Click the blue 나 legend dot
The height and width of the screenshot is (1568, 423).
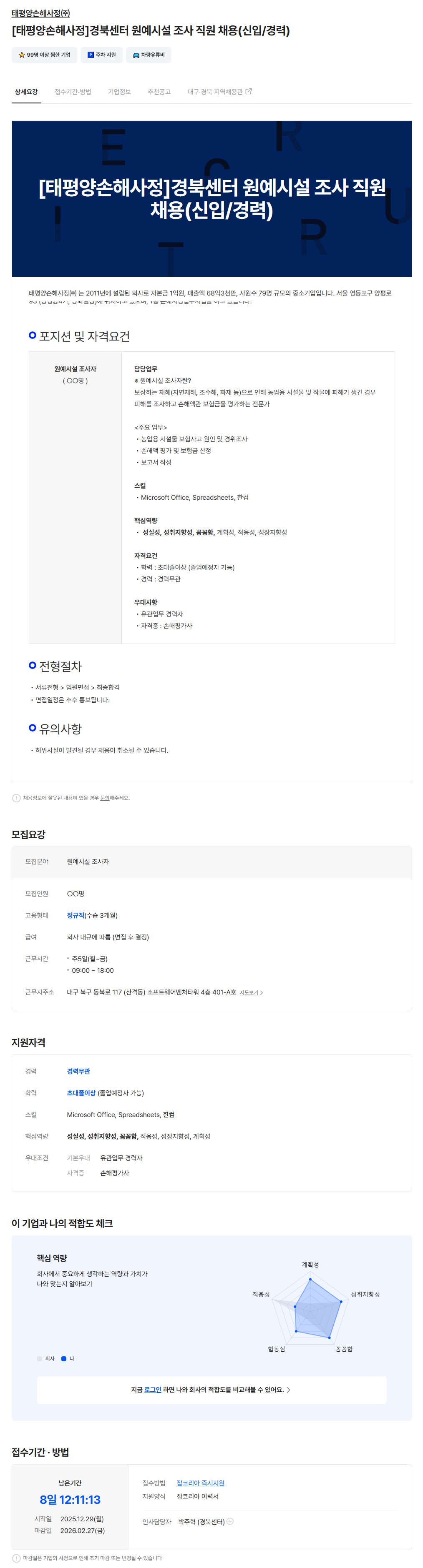tap(64, 1359)
